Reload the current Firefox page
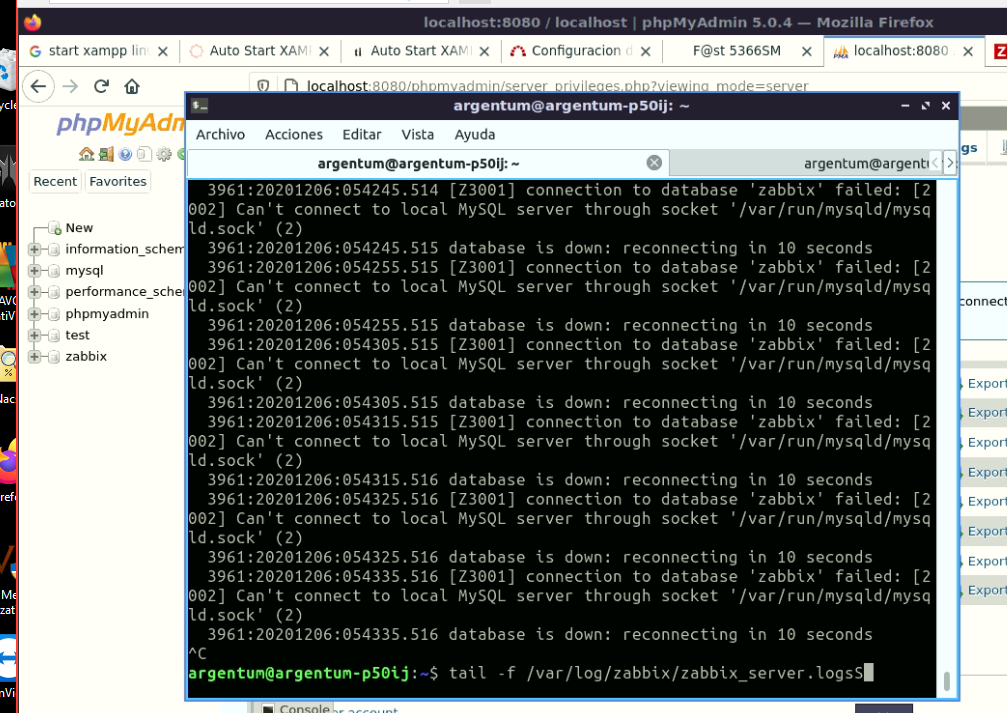Viewport: 1007px width, 713px height. (x=101, y=86)
